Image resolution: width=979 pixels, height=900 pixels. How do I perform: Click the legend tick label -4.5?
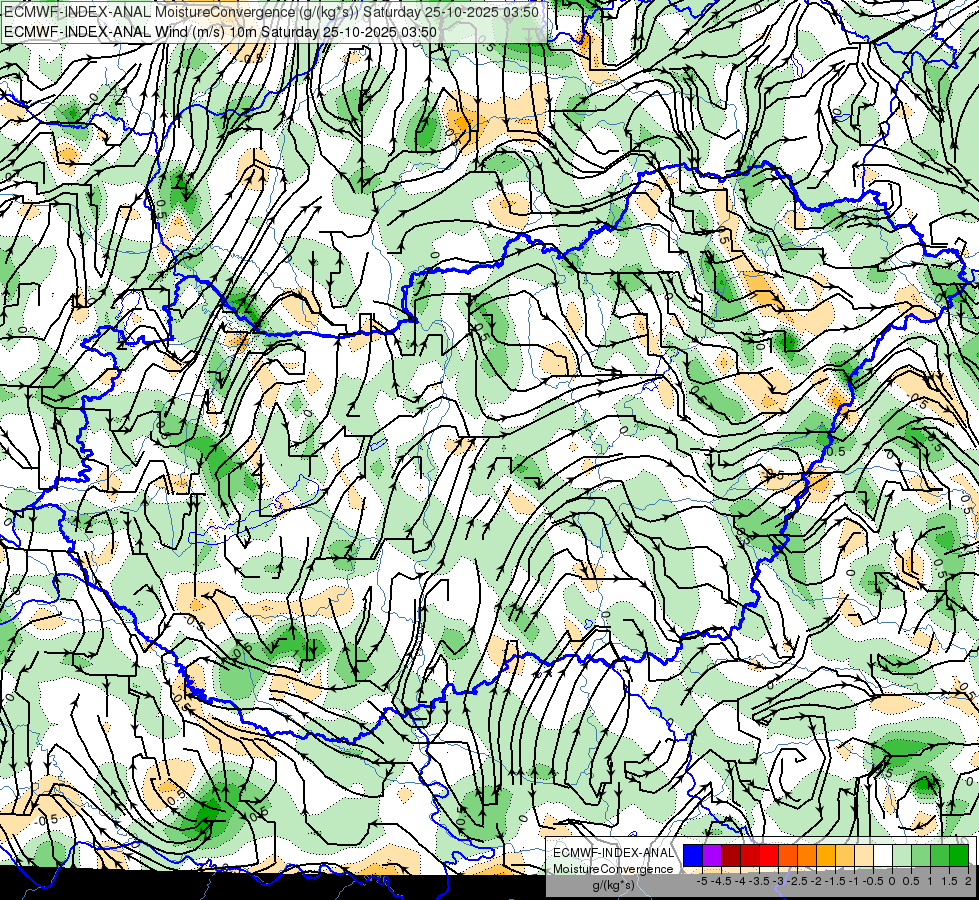pos(721,881)
